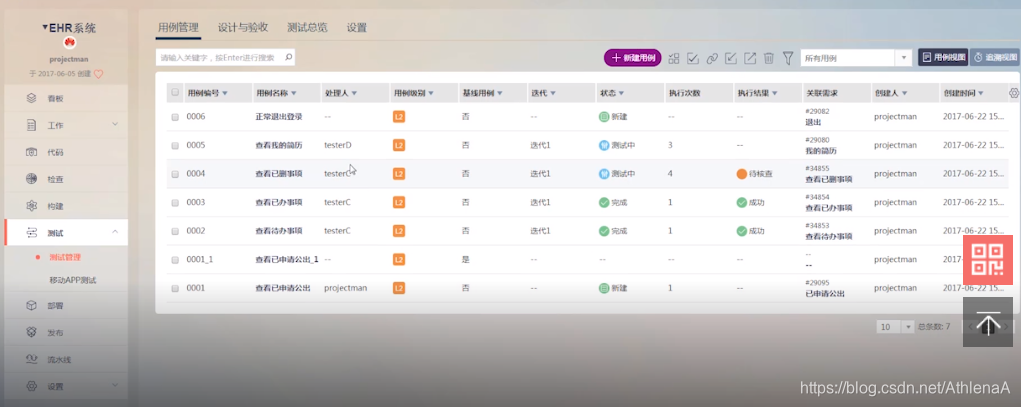Image resolution: width=1021 pixels, height=407 pixels.
Task: Open the 部署 deploy sidebar icon
Action: 31,305
